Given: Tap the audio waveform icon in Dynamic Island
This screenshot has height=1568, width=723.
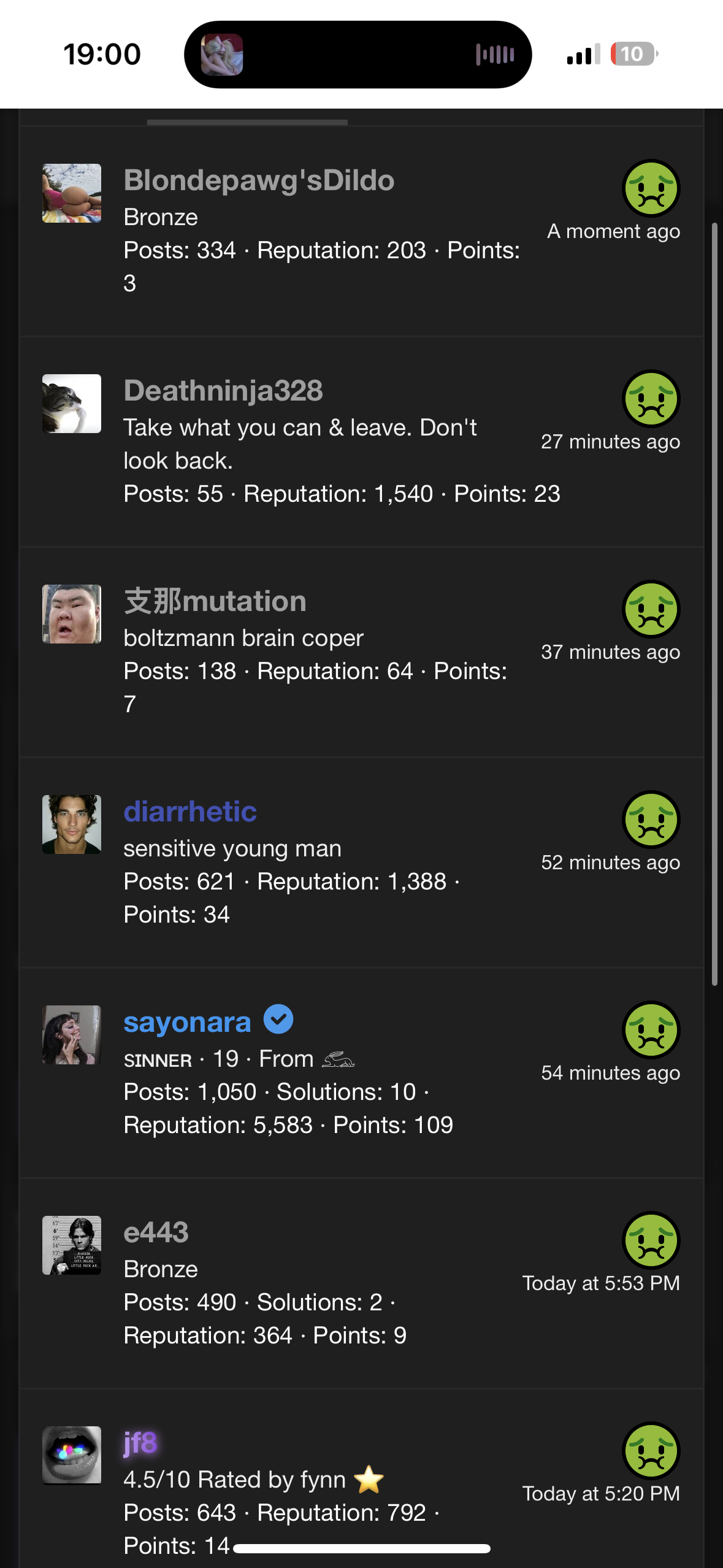Looking at the screenshot, I should tap(495, 54).
